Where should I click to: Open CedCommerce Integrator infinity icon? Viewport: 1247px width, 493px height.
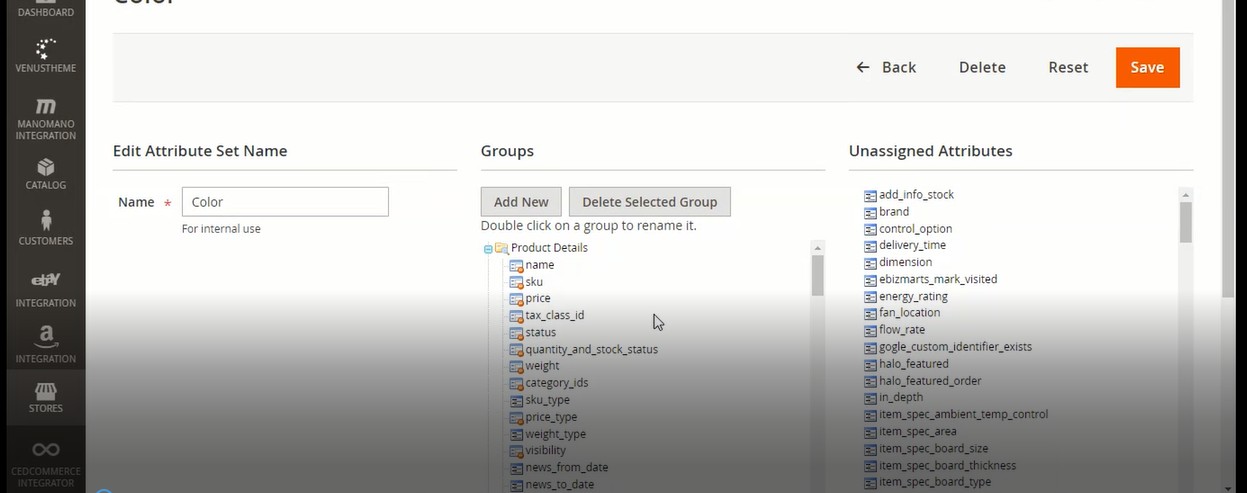point(45,449)
